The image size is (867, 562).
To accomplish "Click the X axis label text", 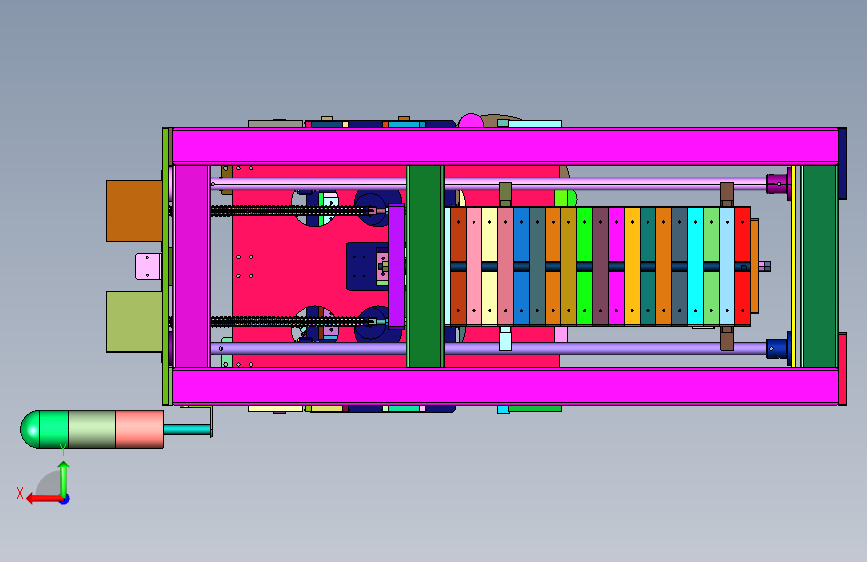I will point(20,493).
